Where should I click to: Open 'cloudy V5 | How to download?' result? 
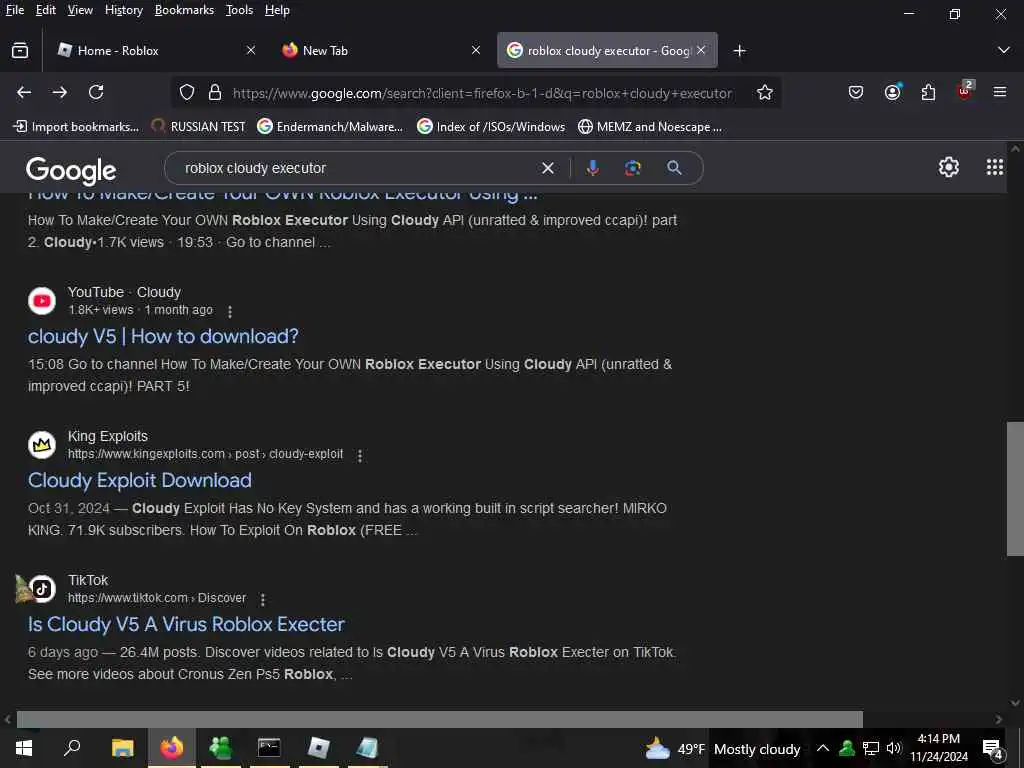[163, 336]
